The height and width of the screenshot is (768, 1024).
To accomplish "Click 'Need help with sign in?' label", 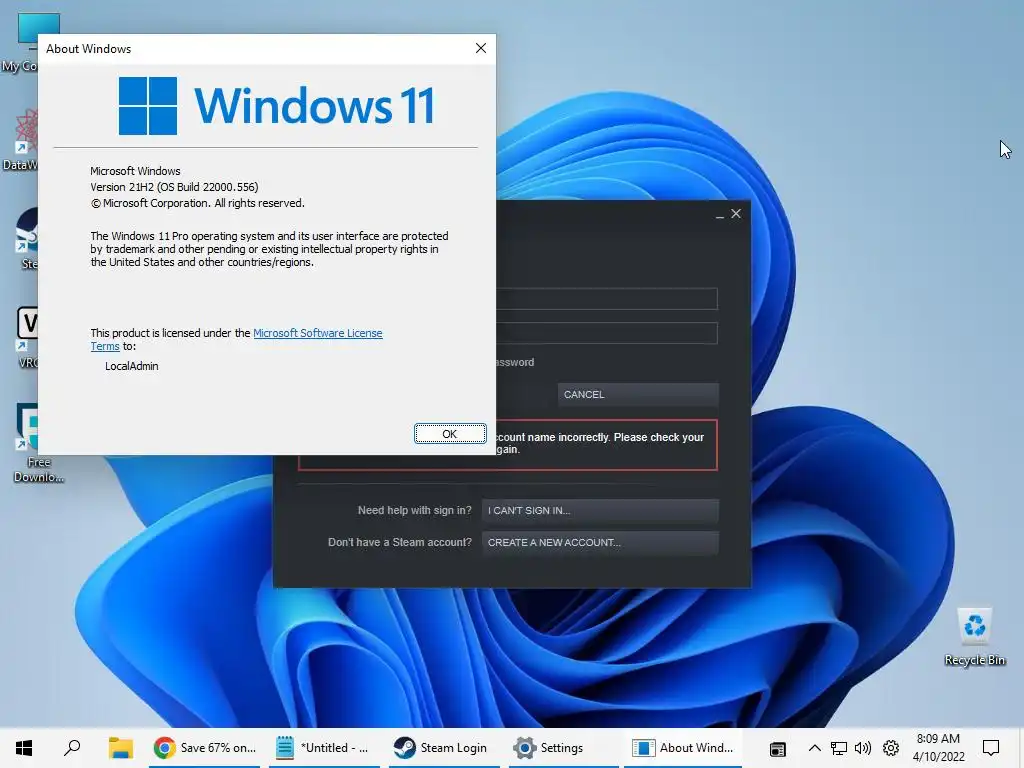I will coord(414,511).
